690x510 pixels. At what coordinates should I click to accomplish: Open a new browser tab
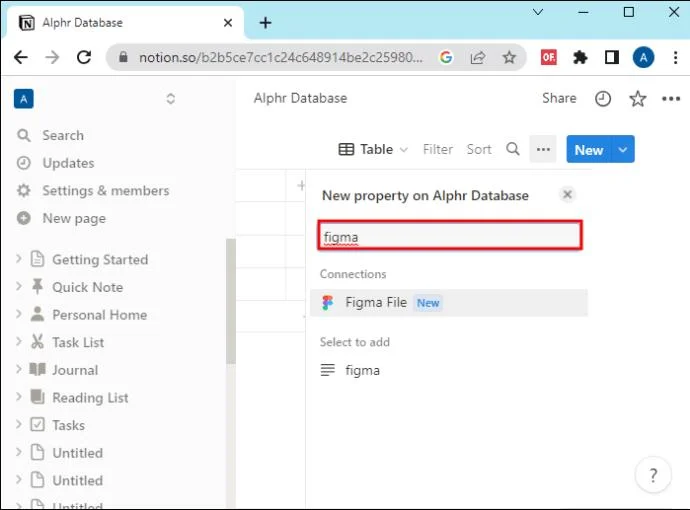click(x=265, y=22)
